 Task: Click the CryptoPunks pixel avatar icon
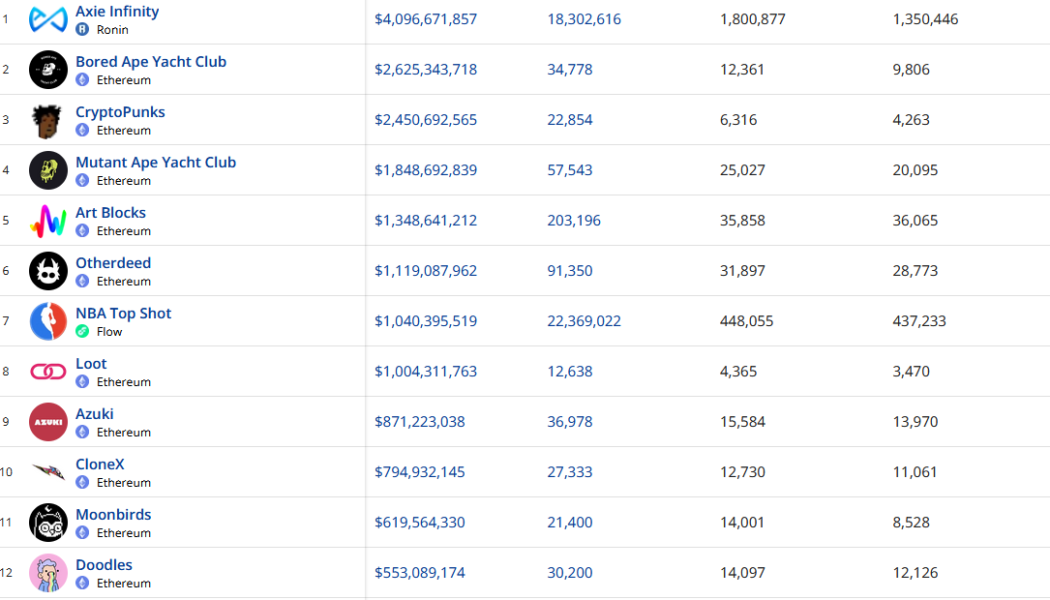tap(48, 120)
